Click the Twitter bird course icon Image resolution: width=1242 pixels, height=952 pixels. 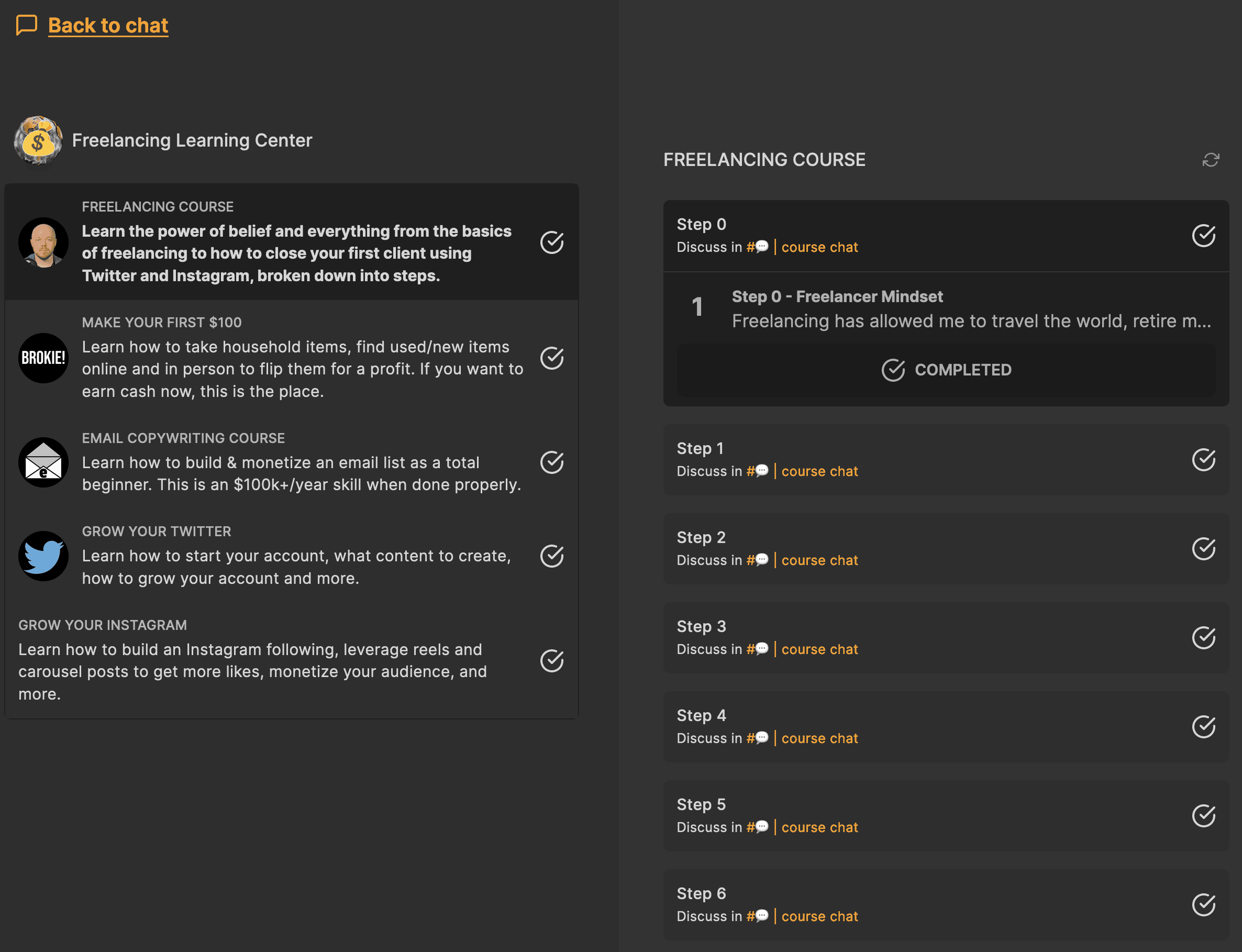43,556
